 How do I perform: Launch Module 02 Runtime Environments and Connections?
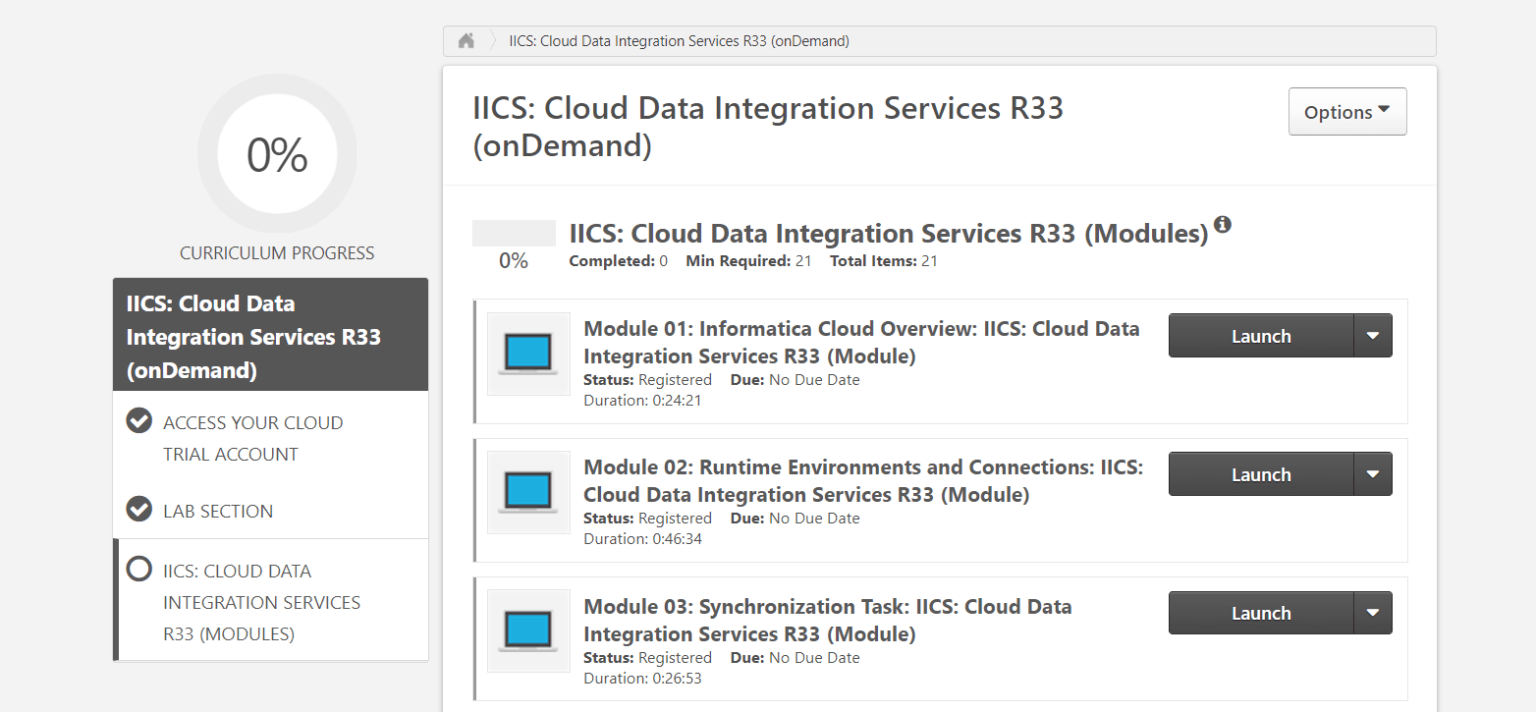pos(1261,473)
